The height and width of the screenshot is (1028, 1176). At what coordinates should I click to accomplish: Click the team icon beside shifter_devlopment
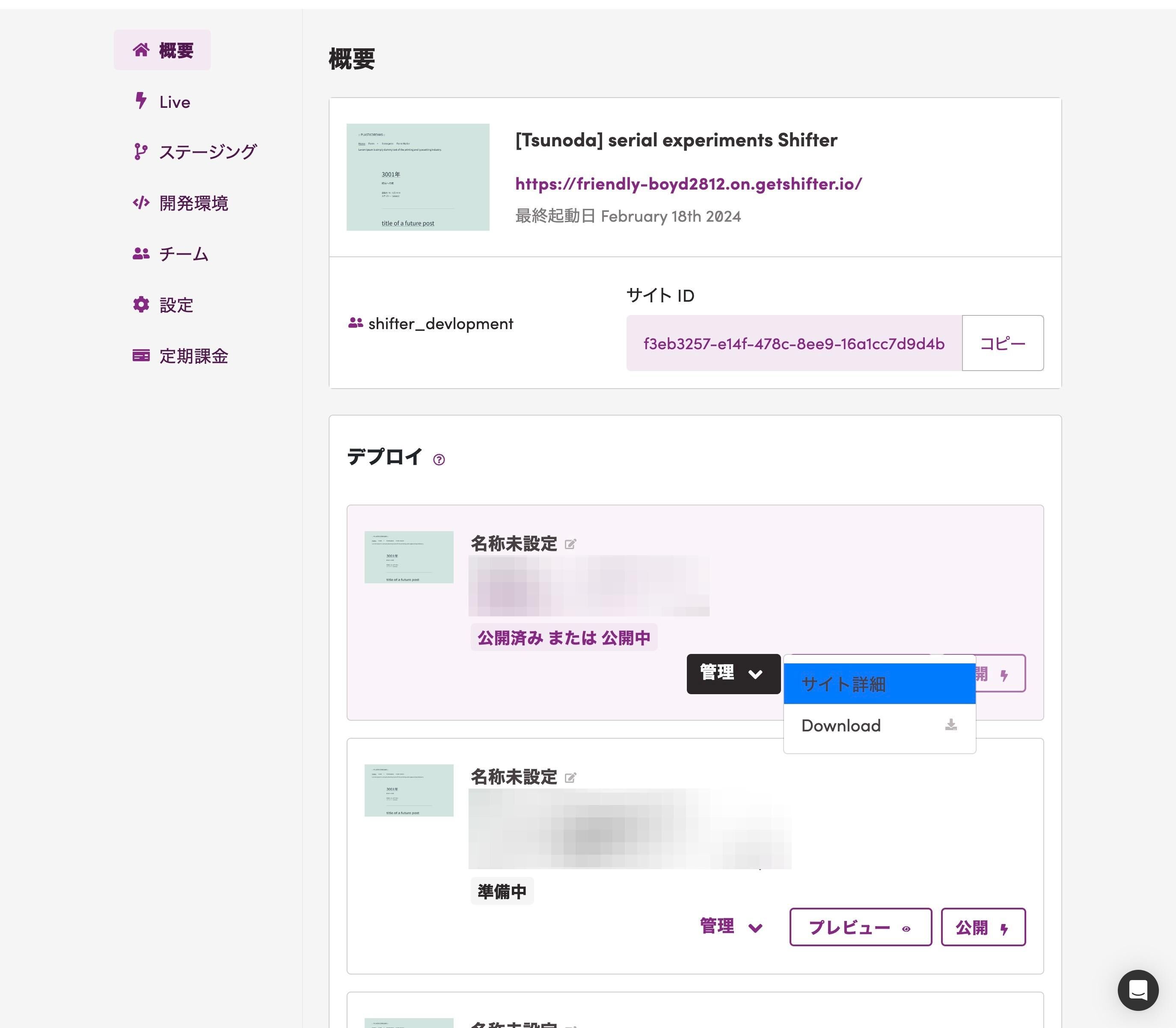coord(356,324)
